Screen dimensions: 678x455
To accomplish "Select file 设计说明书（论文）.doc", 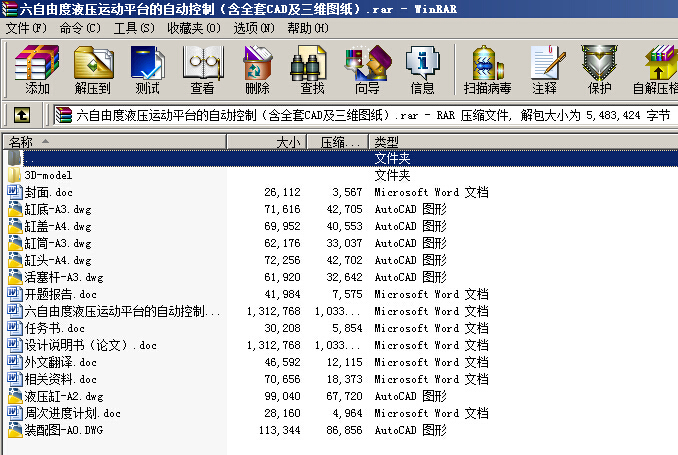I will click(x=90, y=345).
